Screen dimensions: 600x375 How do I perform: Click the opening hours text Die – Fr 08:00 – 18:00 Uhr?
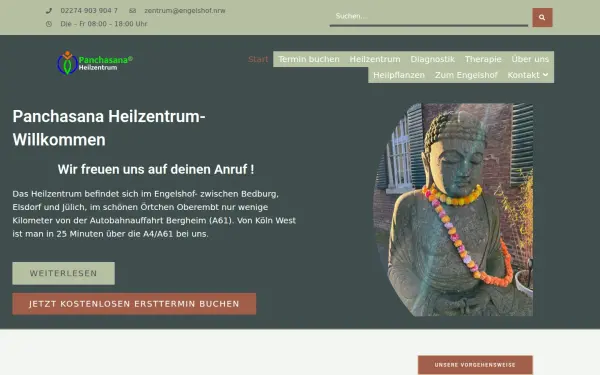(104, 24)
